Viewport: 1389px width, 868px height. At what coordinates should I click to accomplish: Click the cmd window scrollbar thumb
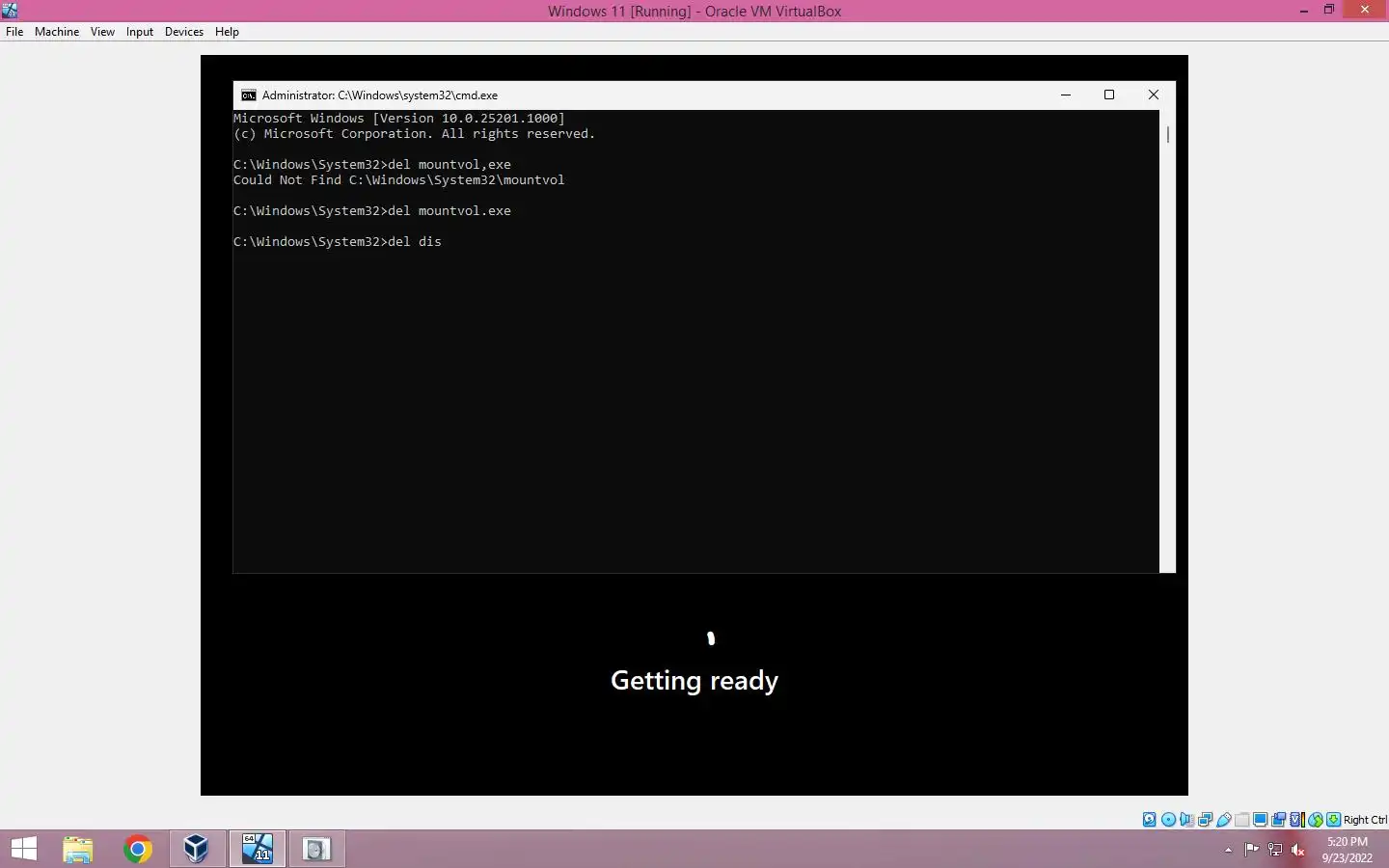click(1167, 134)
